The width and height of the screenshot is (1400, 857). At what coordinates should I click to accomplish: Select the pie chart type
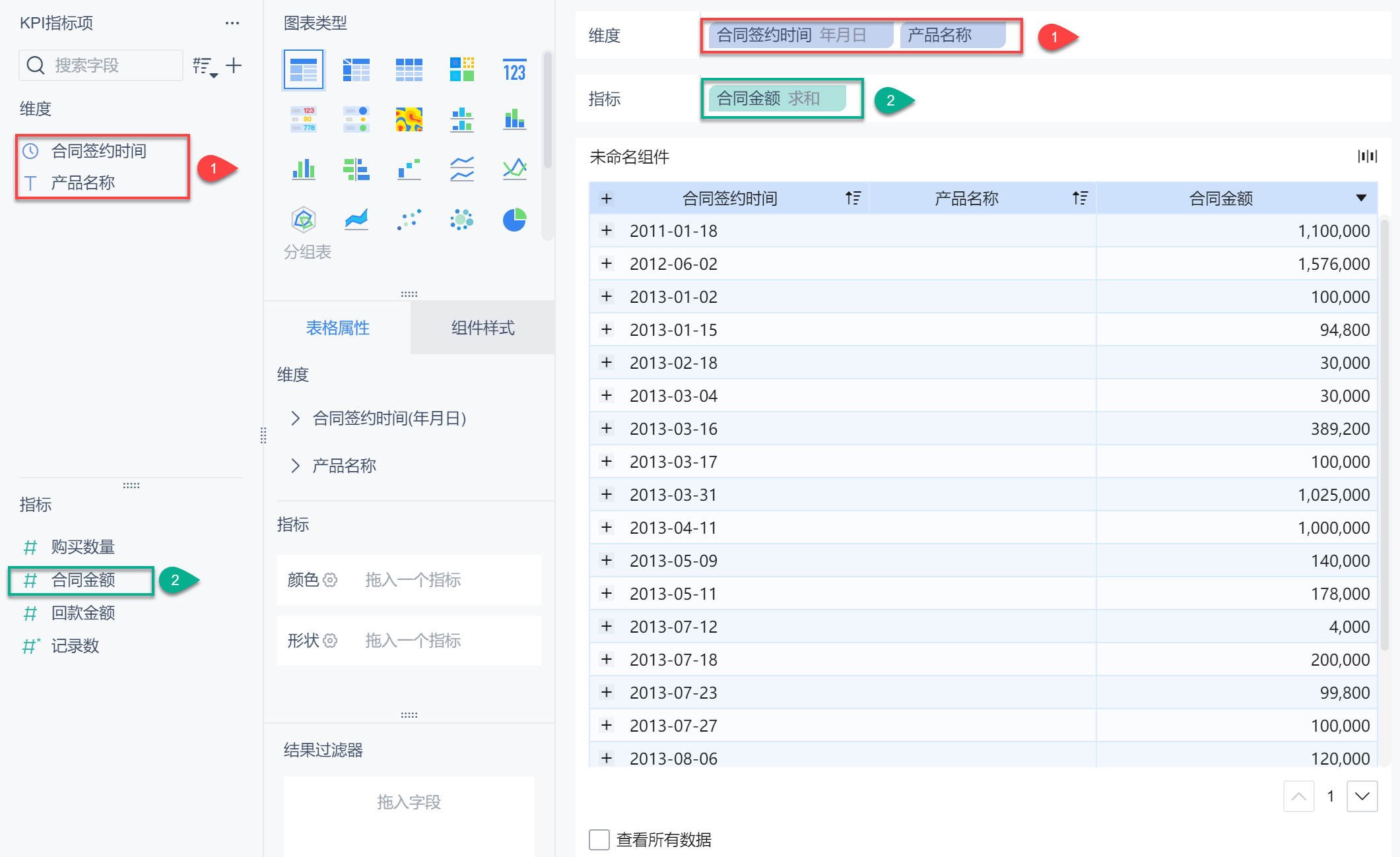point(515,219)
